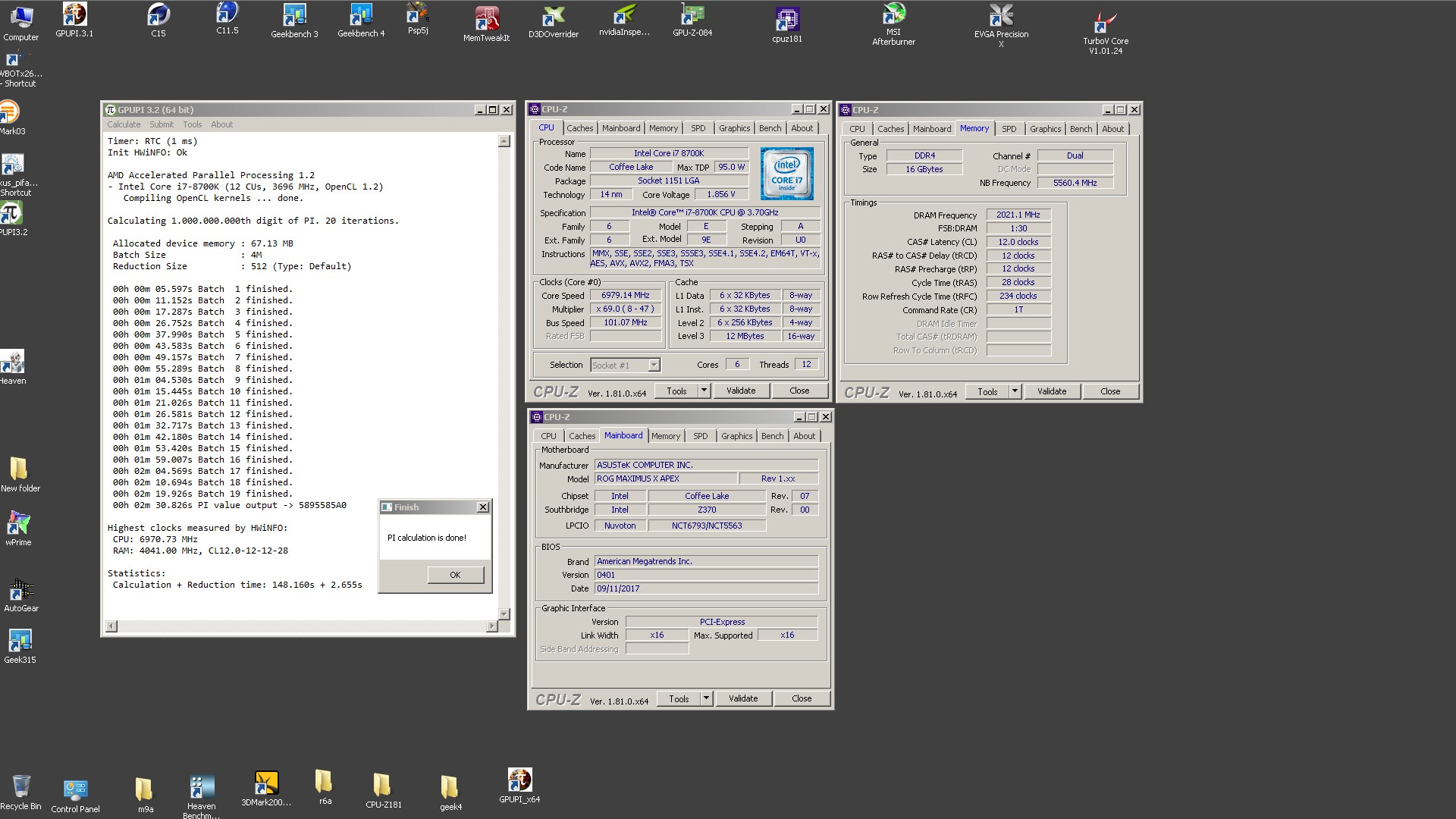Open the GPUPI.3.1 desktop shortcut

pyautogui.click(x=74, y=20)
